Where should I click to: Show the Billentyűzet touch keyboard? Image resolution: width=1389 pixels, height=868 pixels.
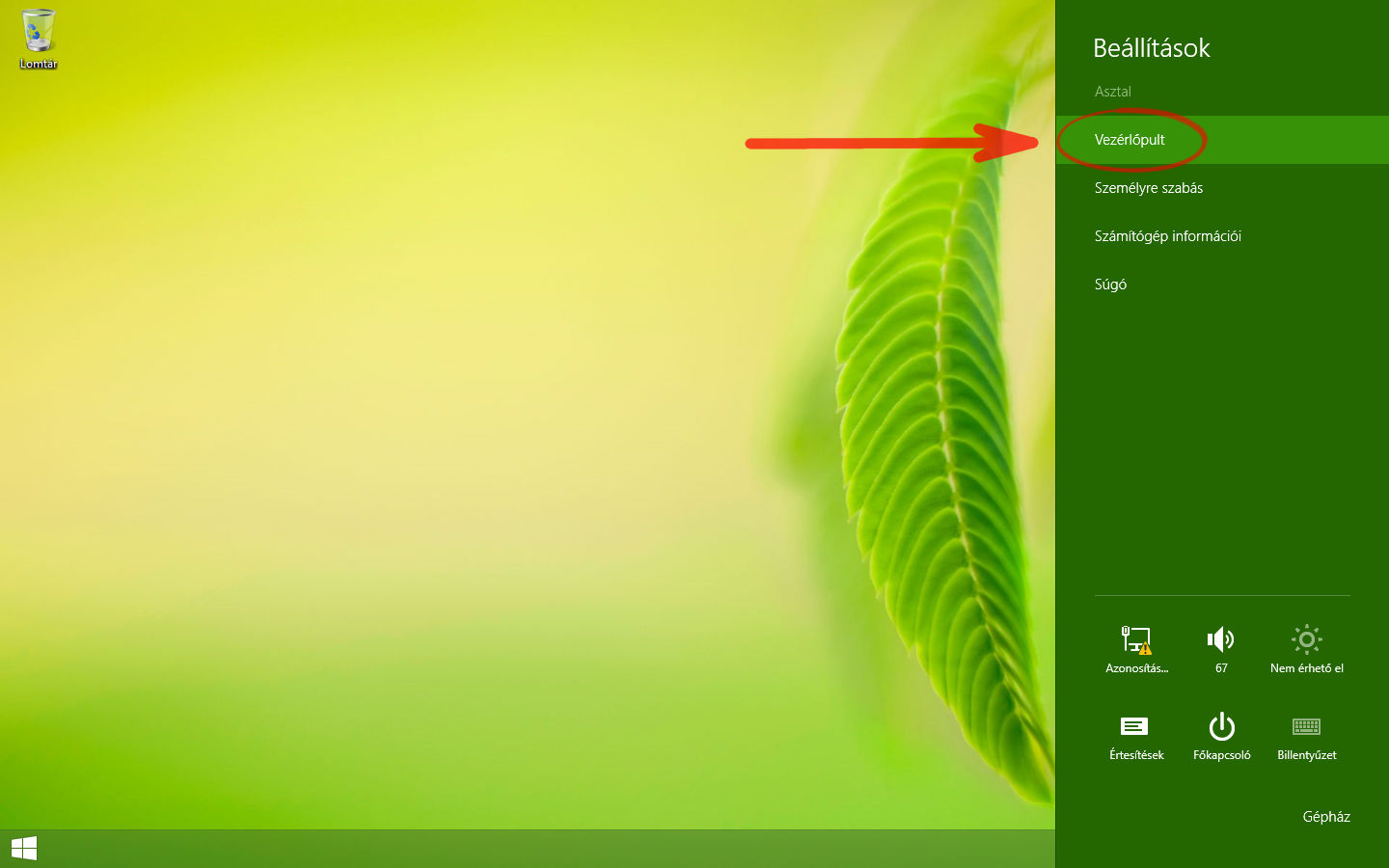pyautogui.click(x=1306, y=728)
